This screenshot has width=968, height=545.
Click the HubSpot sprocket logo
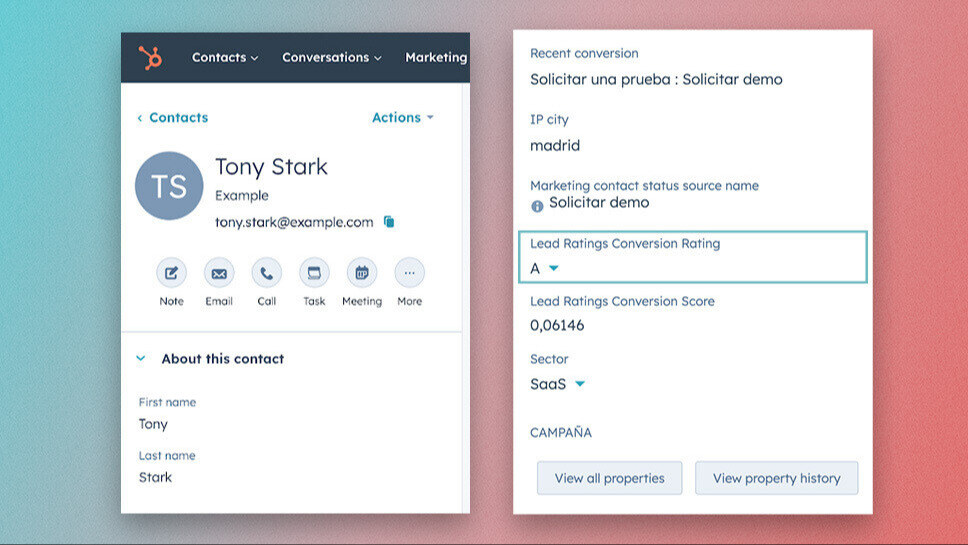click(151, 58)
